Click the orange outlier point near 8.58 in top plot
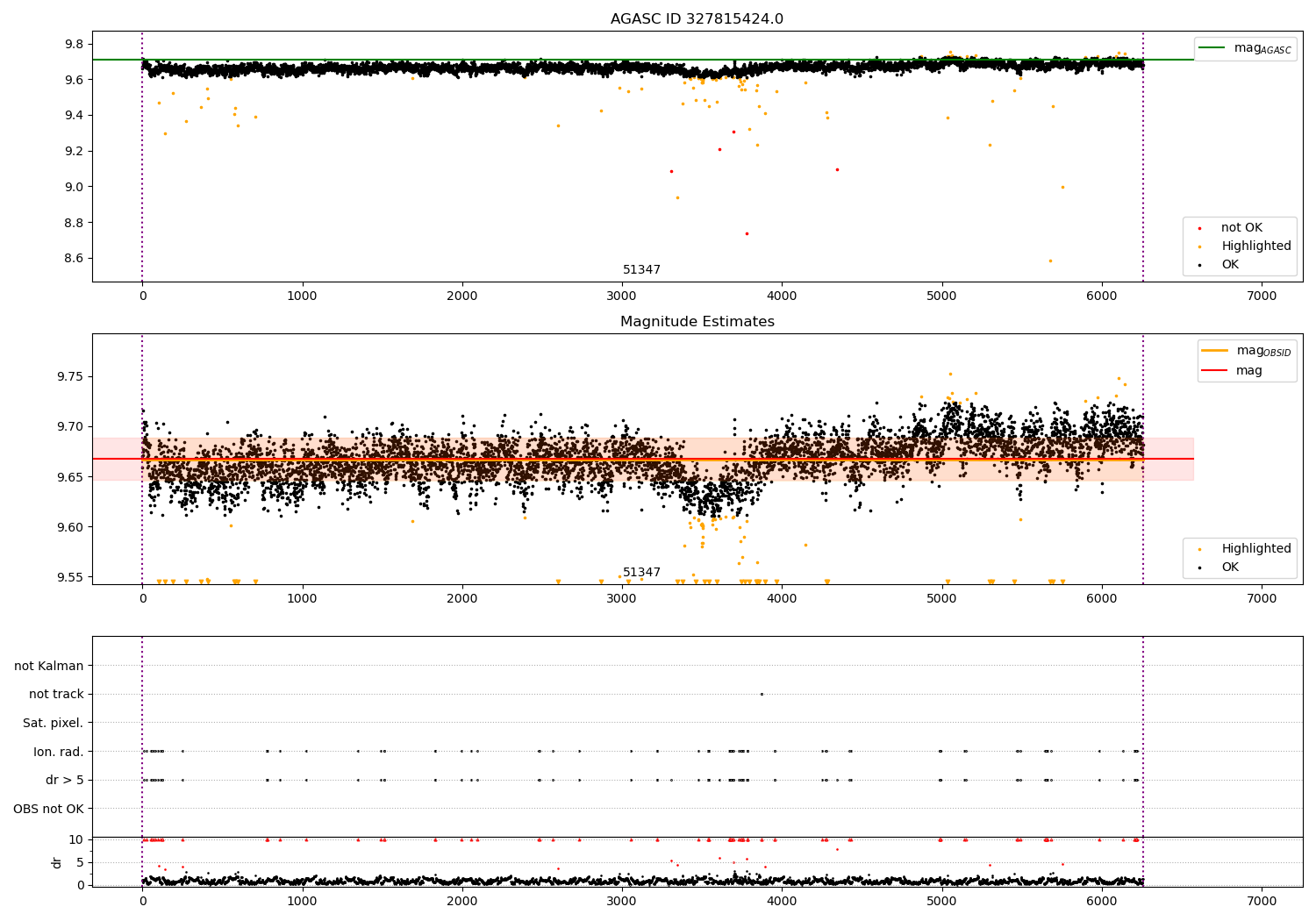The height and width of the screenshot is (921, 1316). 1050,261
